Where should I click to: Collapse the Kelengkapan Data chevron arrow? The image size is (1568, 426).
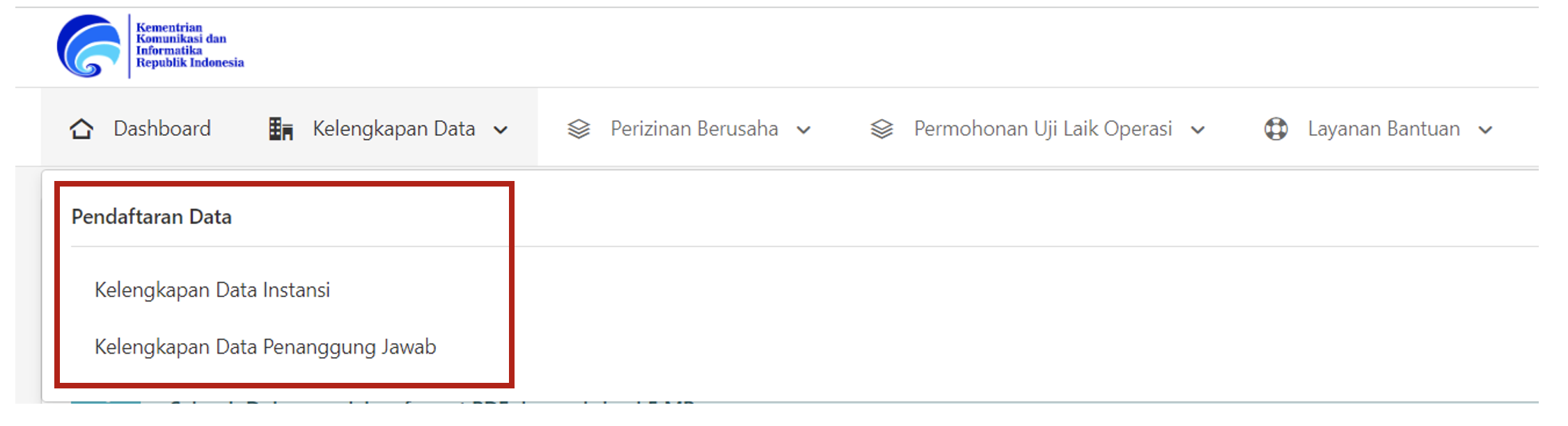point(501,130)
